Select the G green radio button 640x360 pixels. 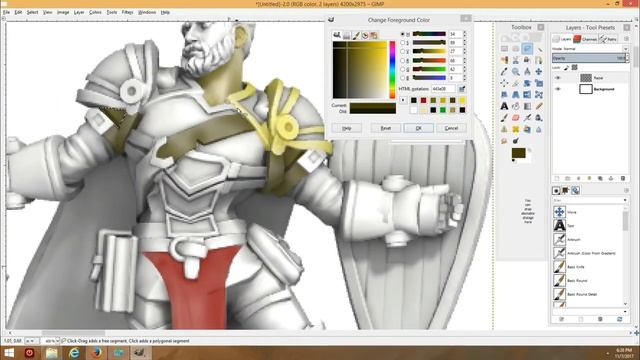click(403, 69)
